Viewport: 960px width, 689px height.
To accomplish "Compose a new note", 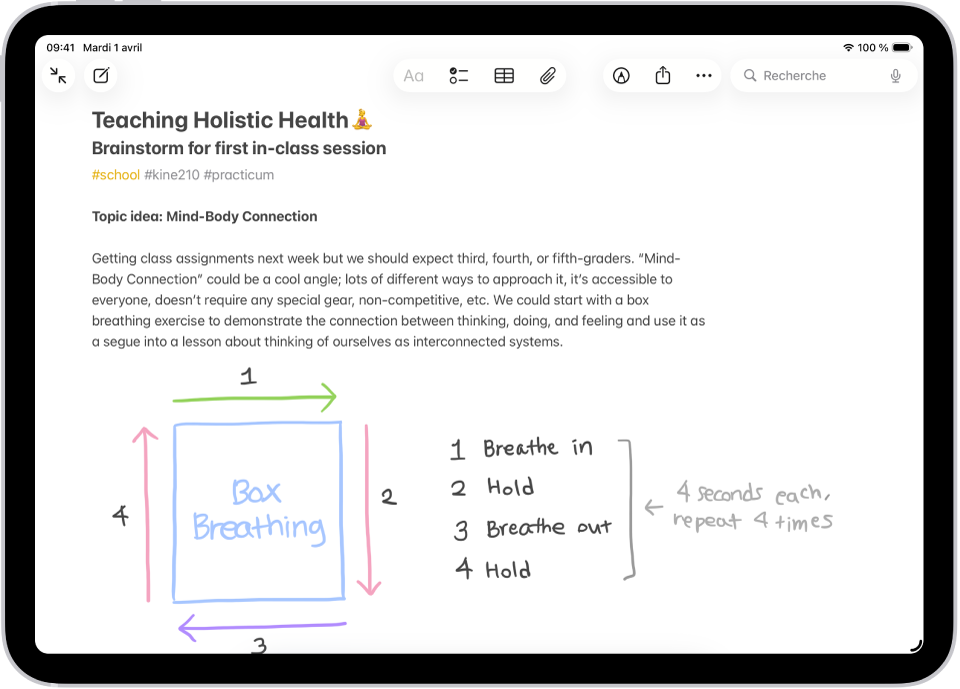I will pos(101,75).
